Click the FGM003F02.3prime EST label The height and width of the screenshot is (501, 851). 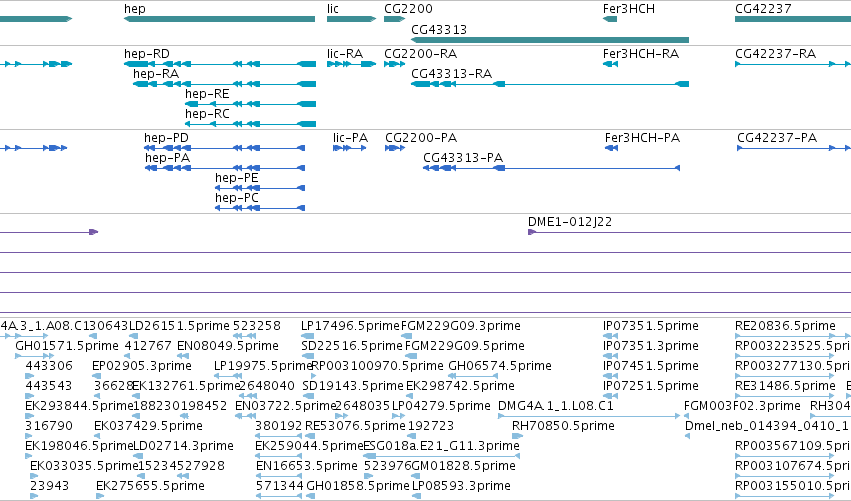(742, 406)
